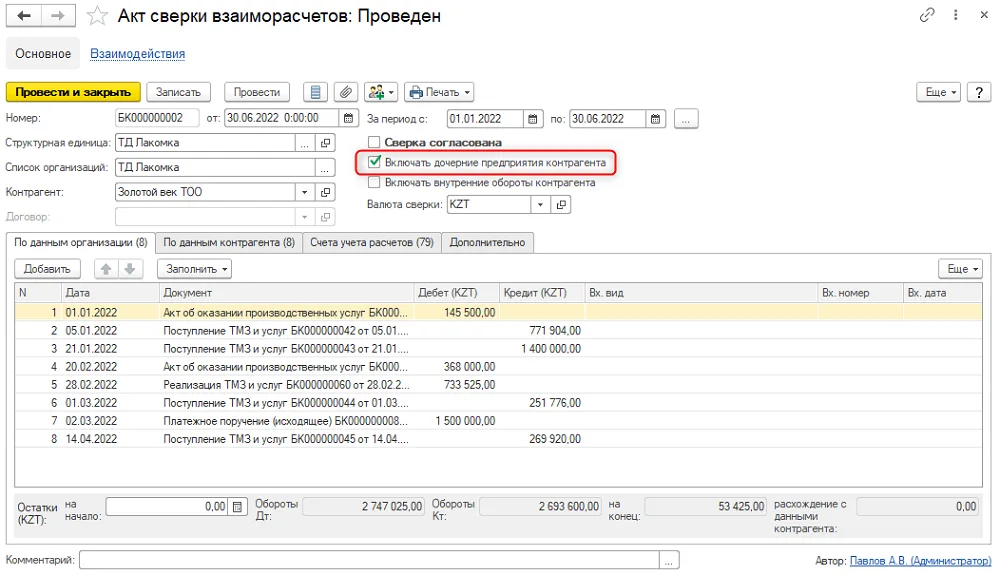Sort by the Дата column header

[x=110, y=293]
